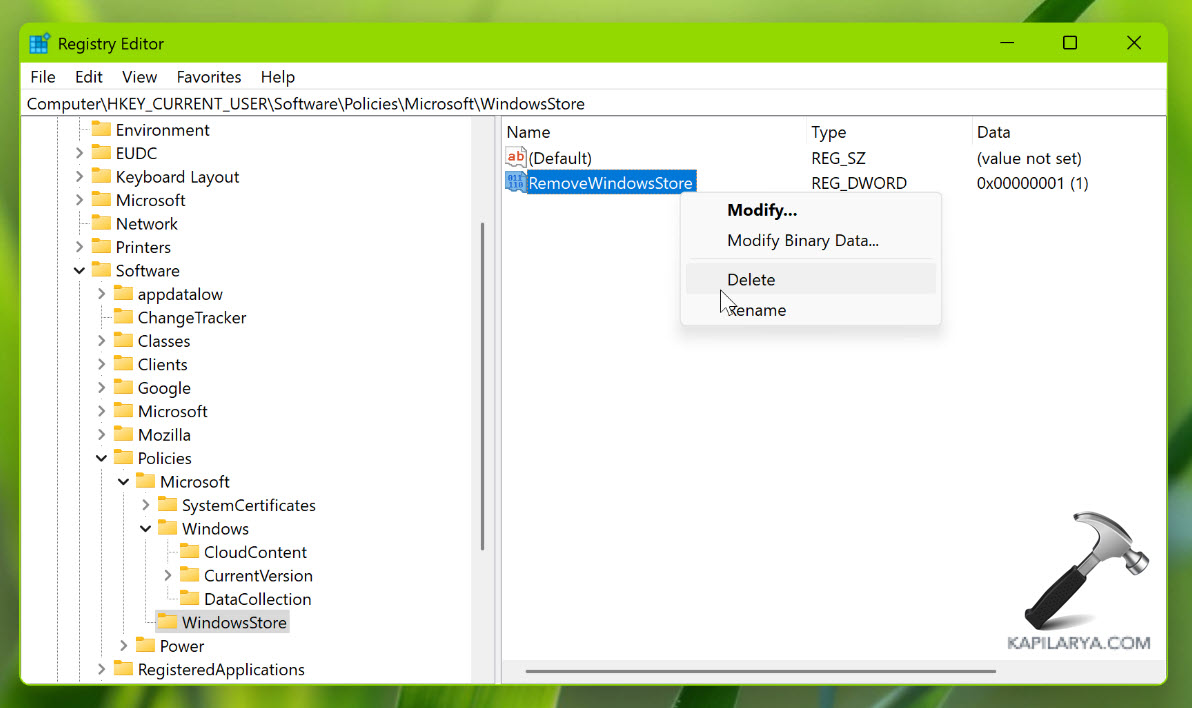The height and width of the screenshot is (708, 1192).
Task: Click the horizontal scrollbar in values pane
Action: tap(760, 671)
